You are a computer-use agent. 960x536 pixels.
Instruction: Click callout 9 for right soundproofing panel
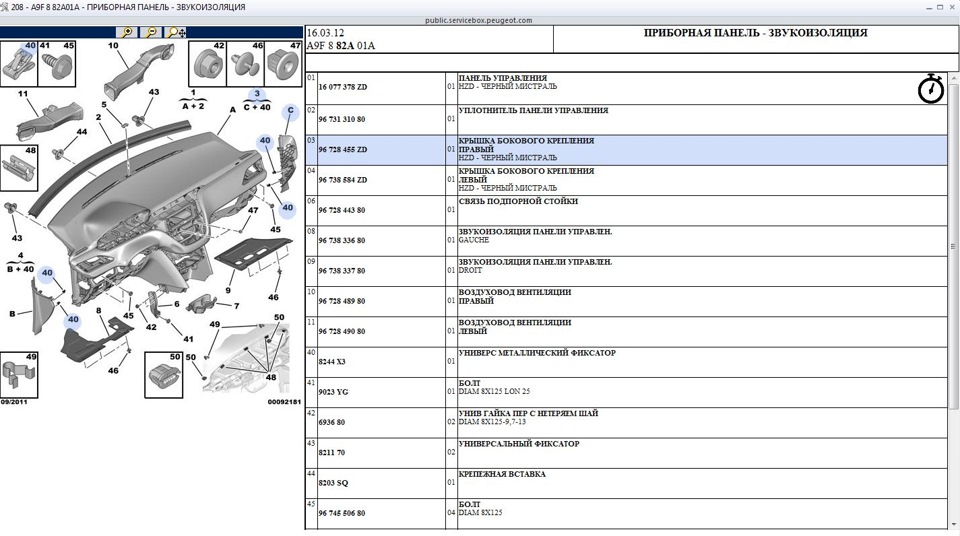tap(228, 290)
